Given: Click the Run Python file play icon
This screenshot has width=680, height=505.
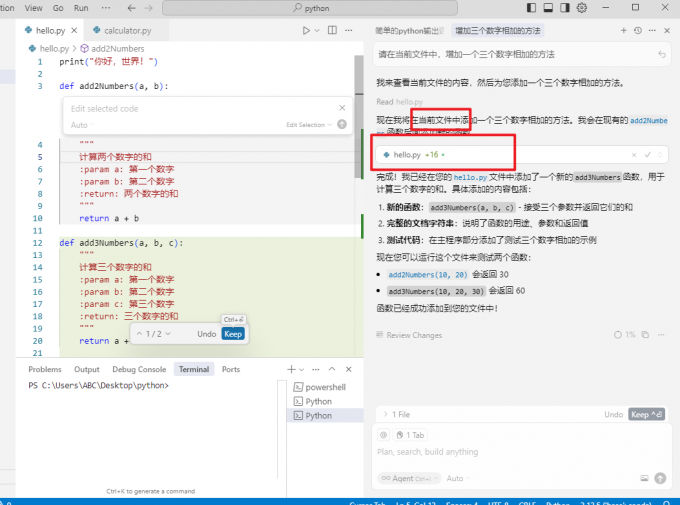Looking at the screenshot, I should coord(307,31).
